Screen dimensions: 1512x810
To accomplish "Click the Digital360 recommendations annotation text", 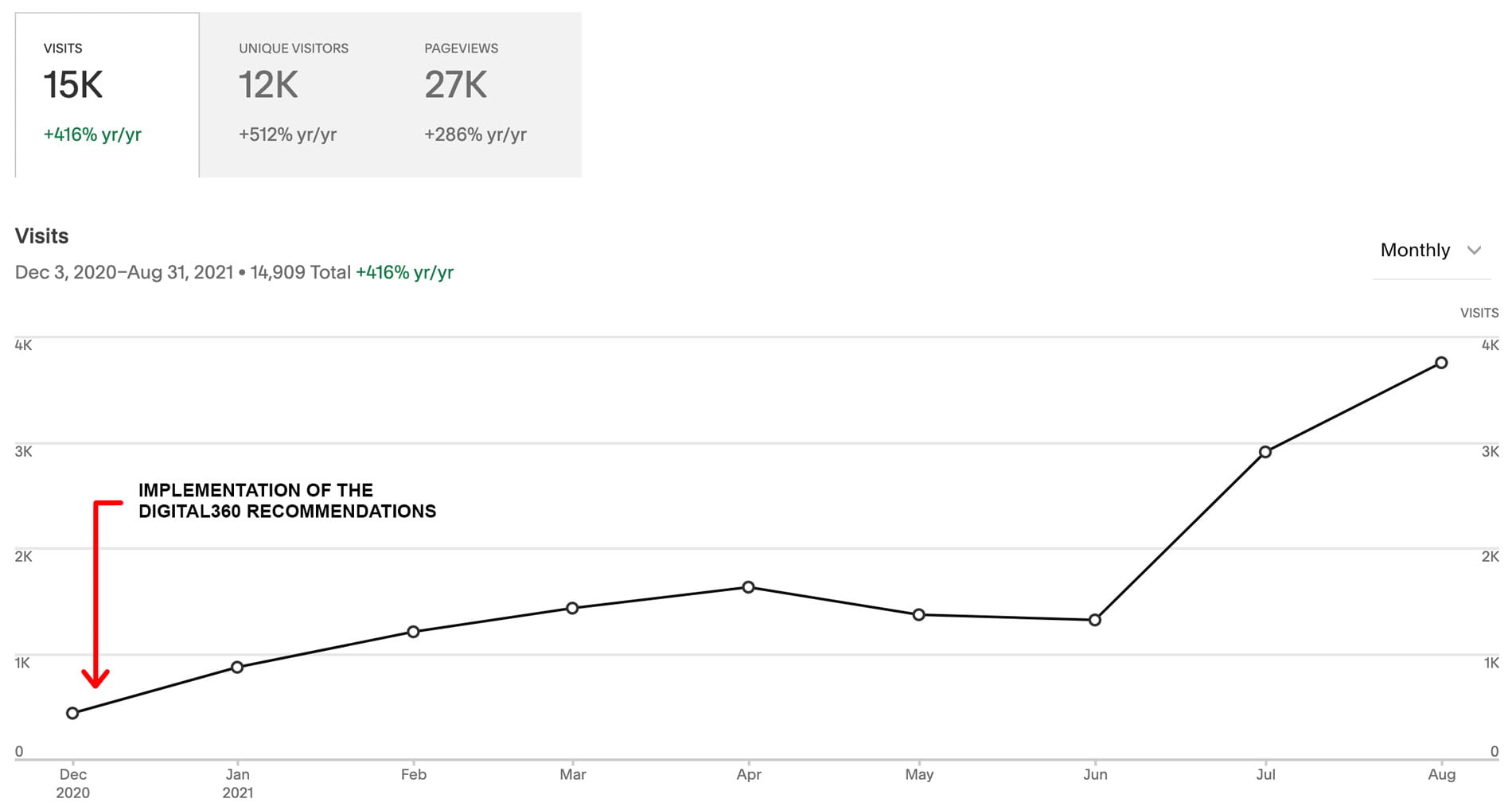I will coord(286,500).
